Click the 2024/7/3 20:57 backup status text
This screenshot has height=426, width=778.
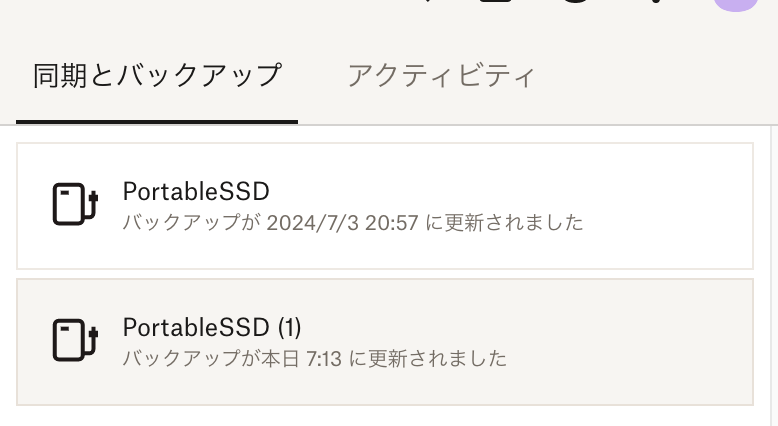352,222
